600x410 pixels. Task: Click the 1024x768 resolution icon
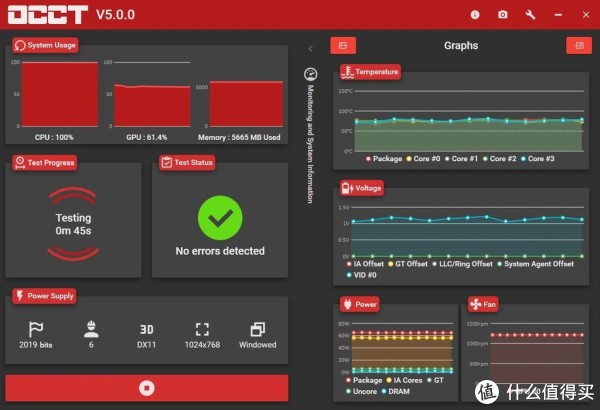tap(202, 329)
